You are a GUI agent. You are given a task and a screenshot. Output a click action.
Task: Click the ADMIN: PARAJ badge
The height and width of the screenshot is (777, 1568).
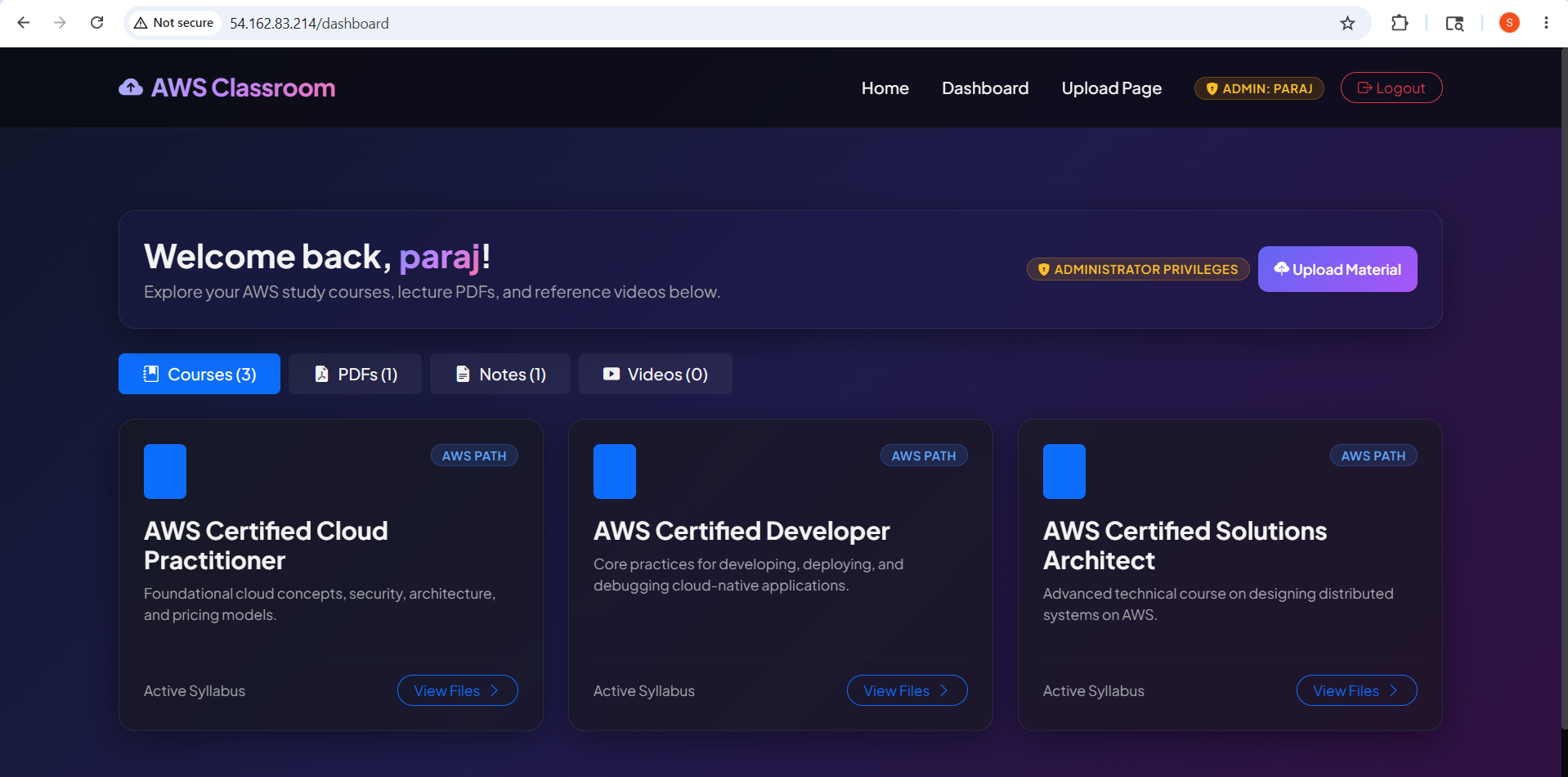pyautogui.click(x=1259, y=88)
